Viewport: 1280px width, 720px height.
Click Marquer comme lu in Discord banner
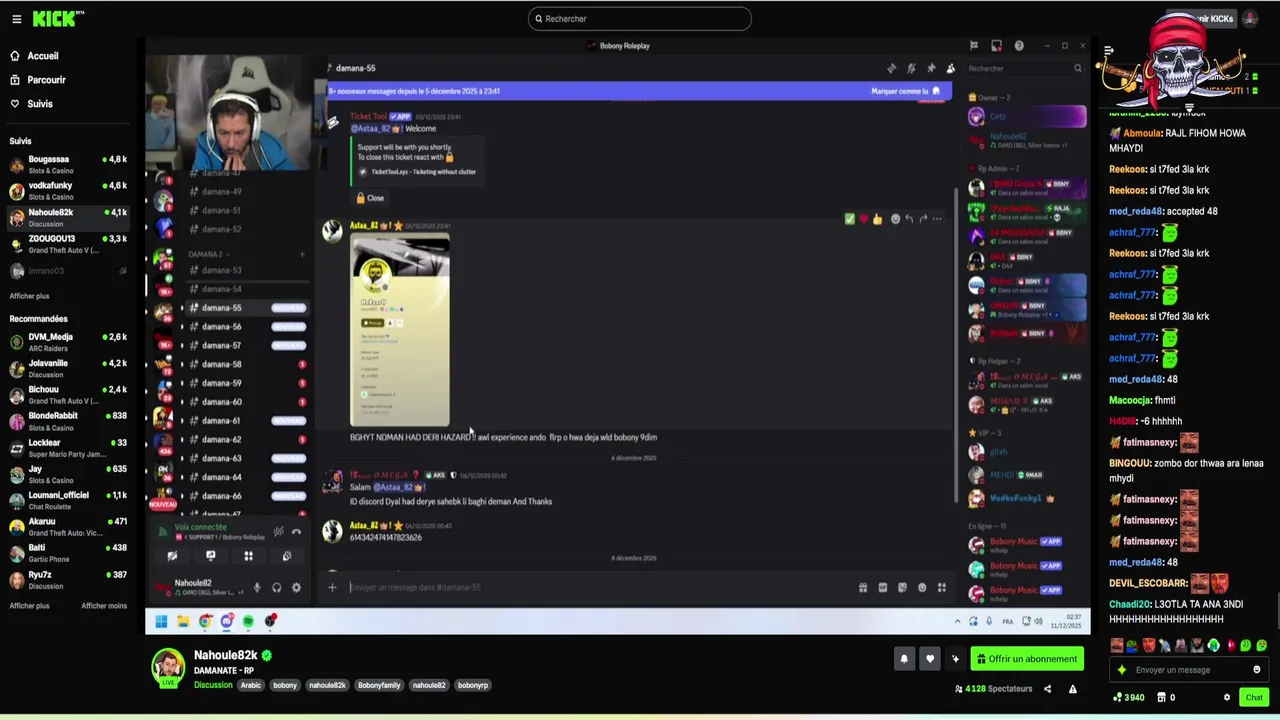coord(905,91)
